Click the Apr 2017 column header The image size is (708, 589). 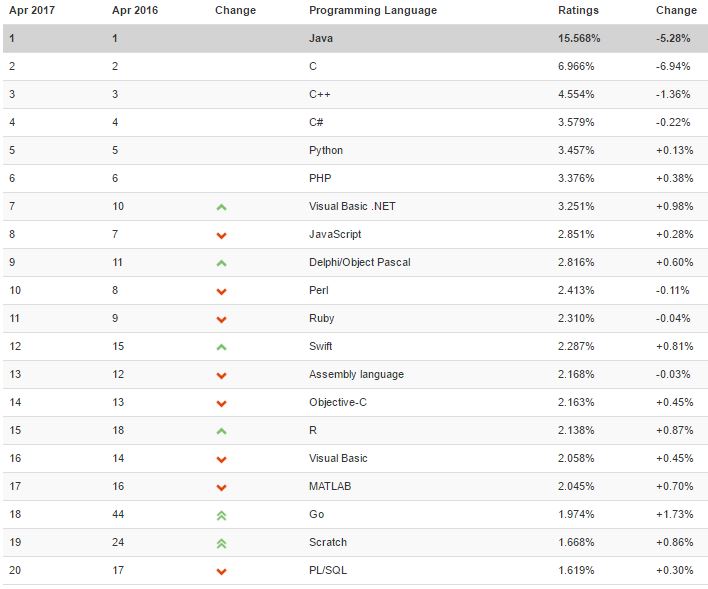click(x=31, y=10)
